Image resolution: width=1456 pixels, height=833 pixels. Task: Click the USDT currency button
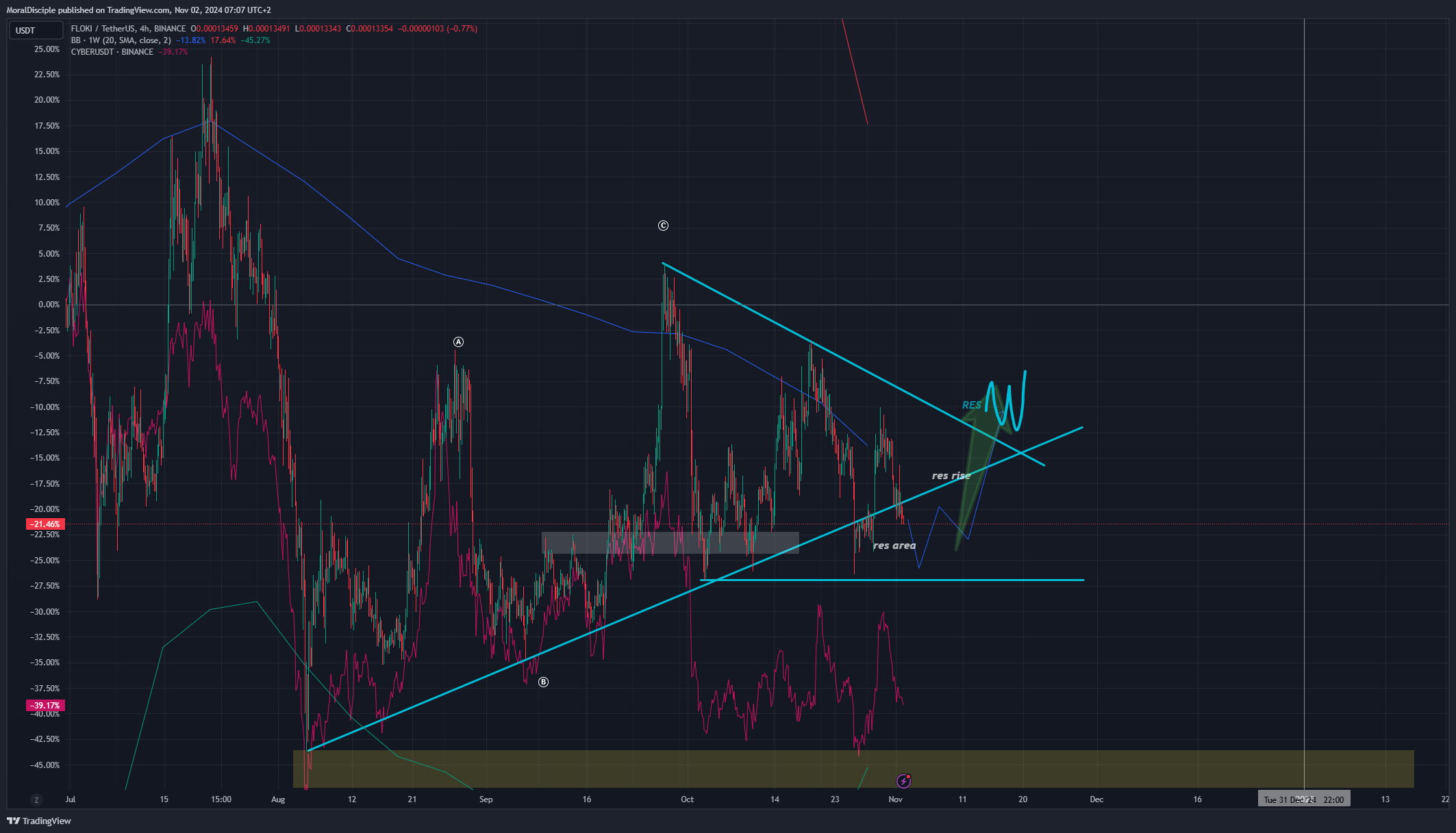[x=36, y=30]
